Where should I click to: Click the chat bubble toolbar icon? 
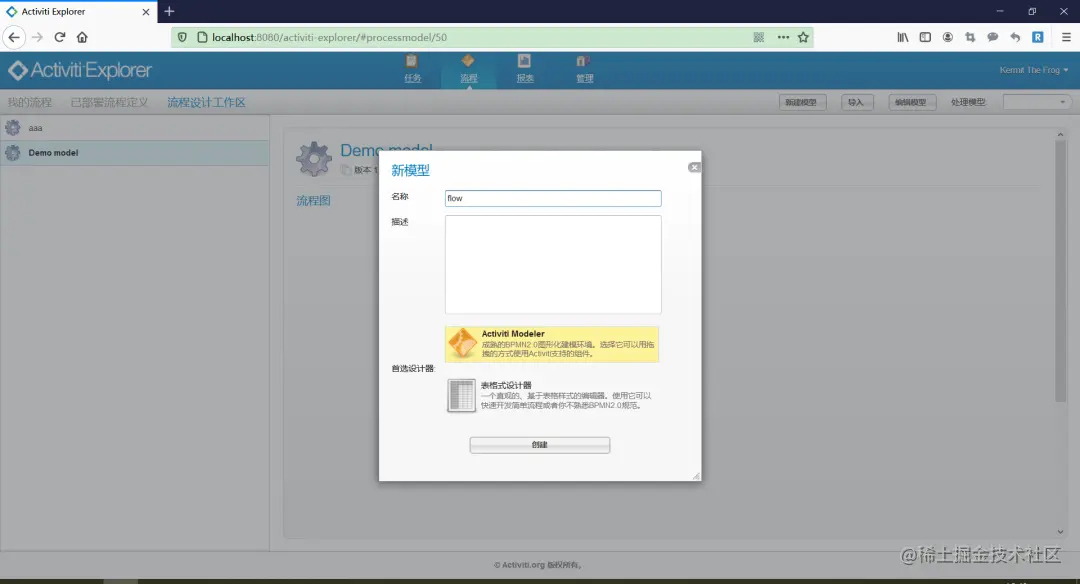993,37
